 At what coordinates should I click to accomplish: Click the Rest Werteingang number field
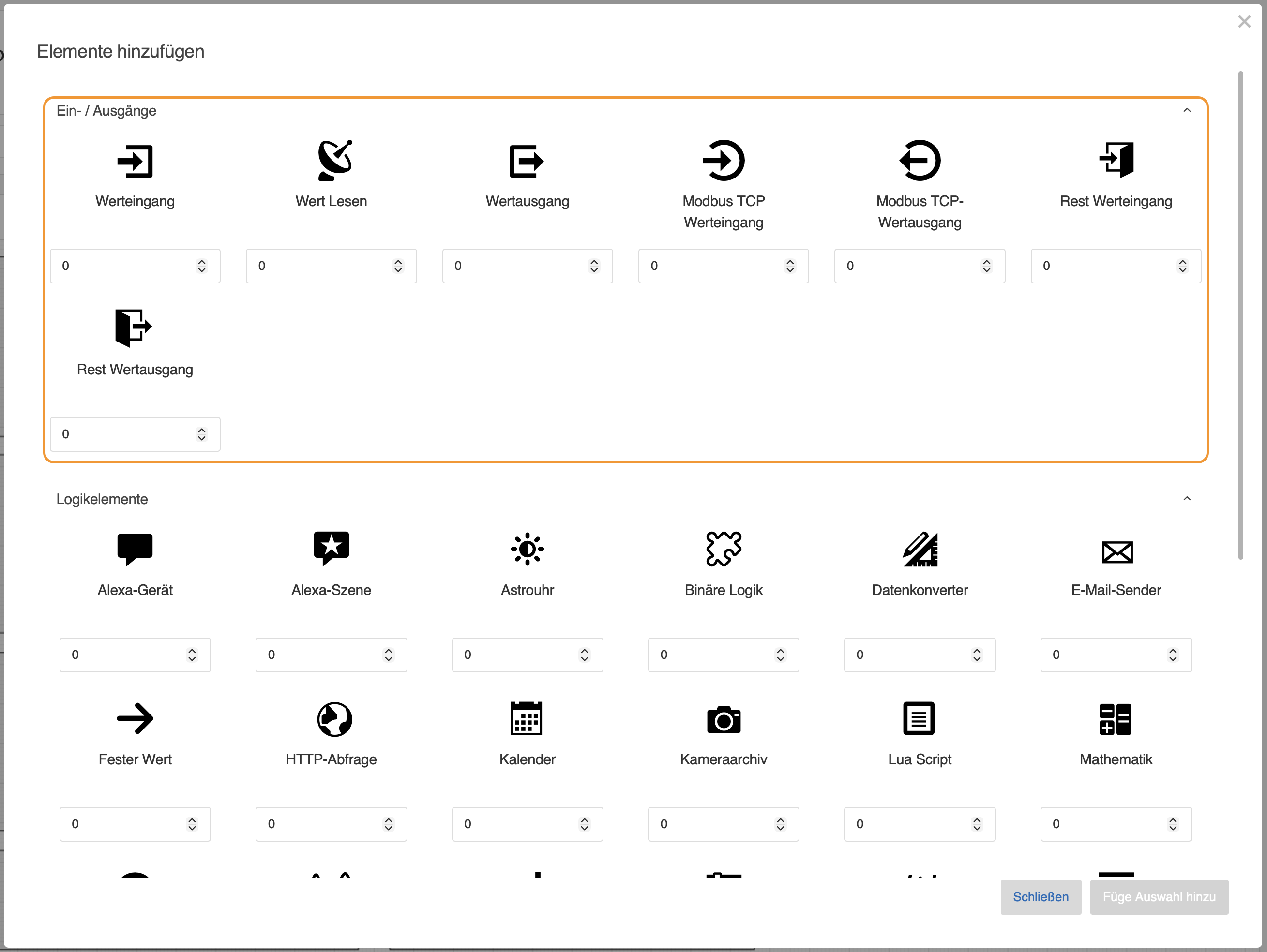1102,266
